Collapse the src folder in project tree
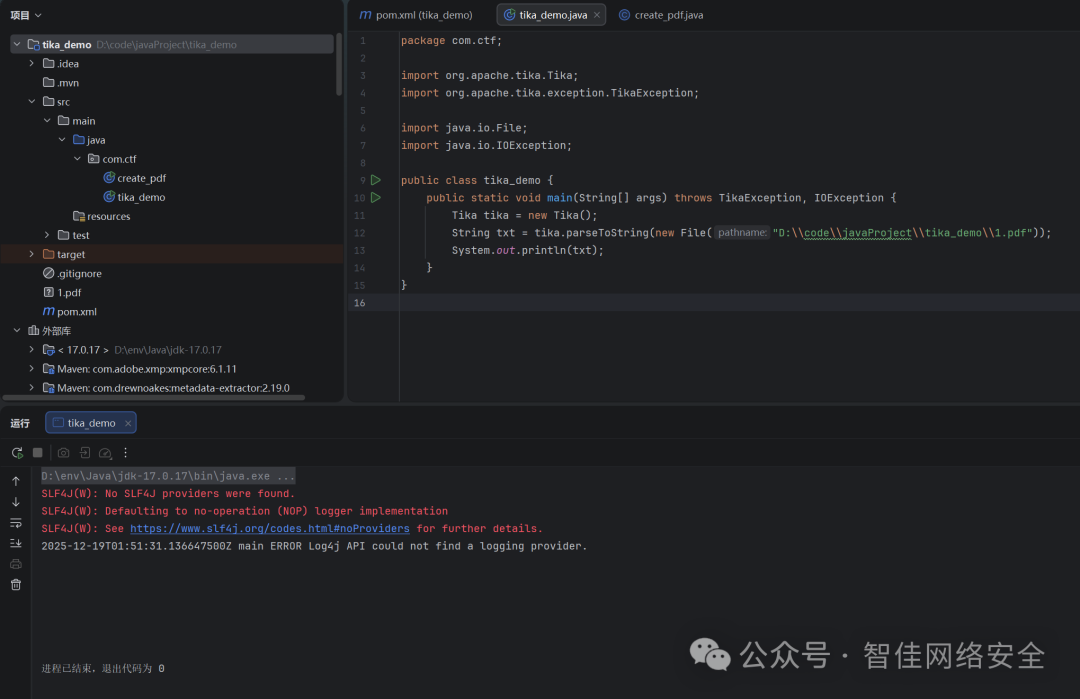This screenshot has width=1080, height=699. click(x=32, y=102)
